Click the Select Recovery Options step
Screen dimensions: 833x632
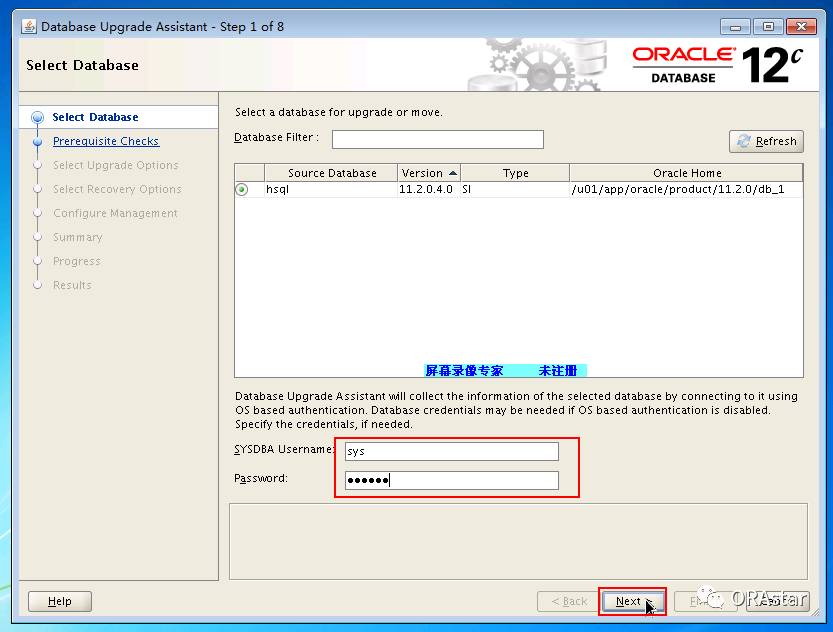[117, 189]
